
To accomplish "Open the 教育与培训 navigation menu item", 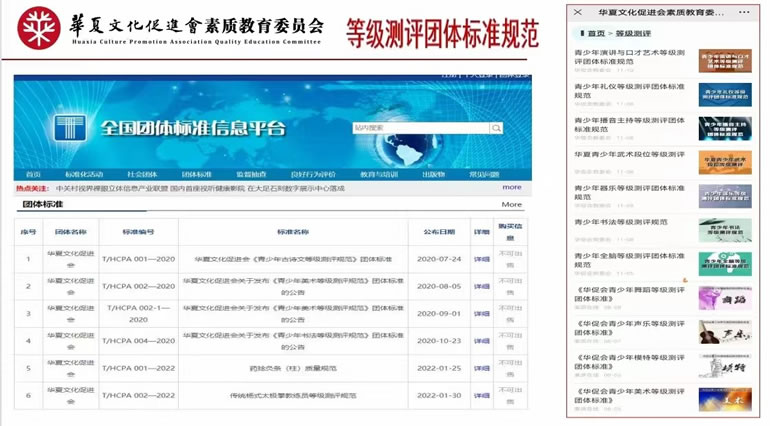I will [379, 174].
